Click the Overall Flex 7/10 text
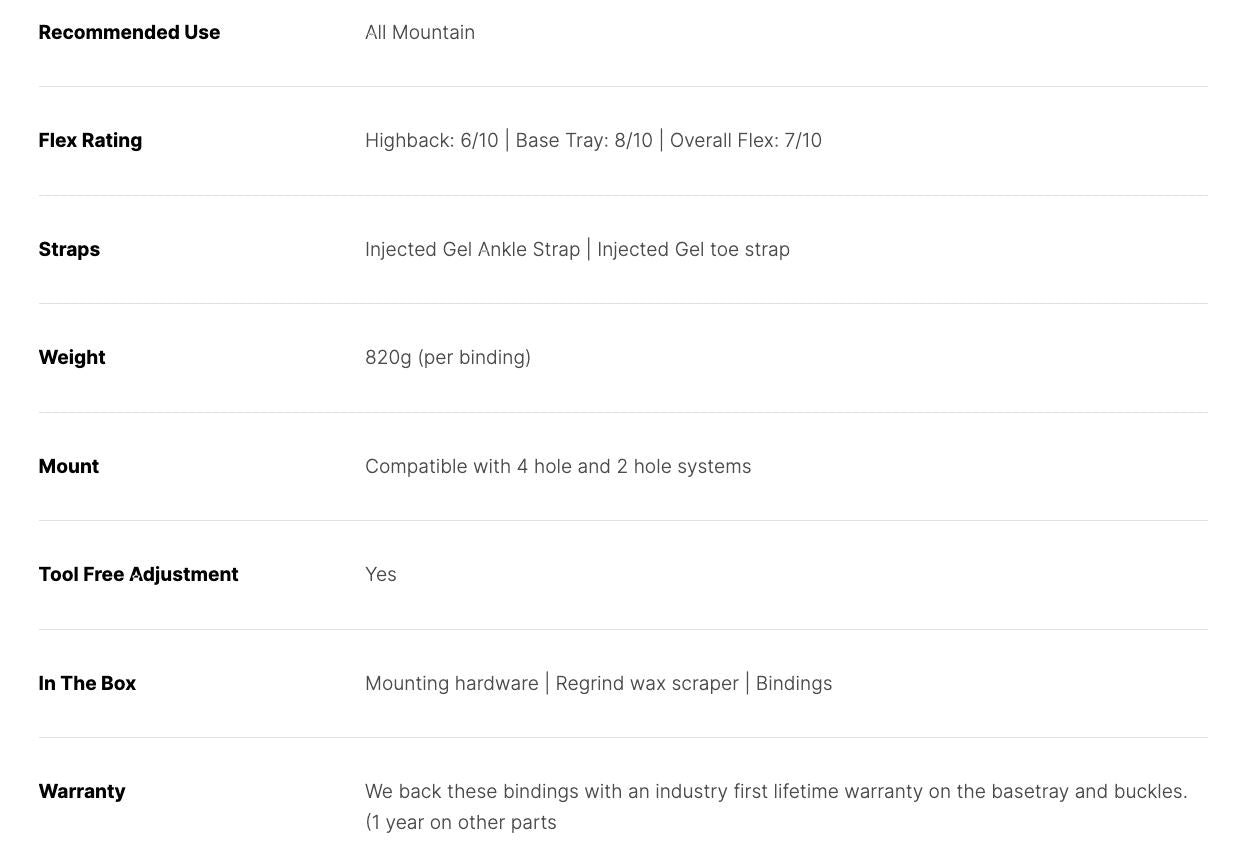1246x858 pixels. [746, 140]
